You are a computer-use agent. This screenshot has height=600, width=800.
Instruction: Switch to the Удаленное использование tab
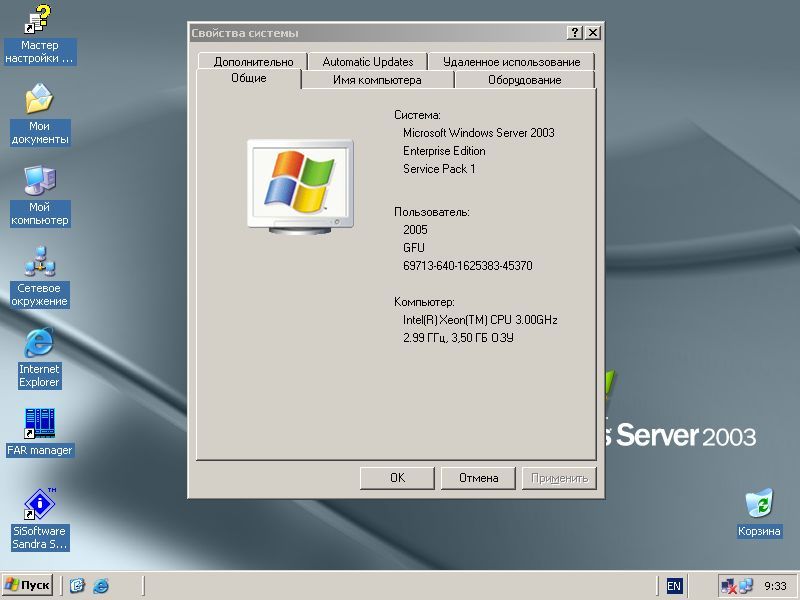pos(511,62)
